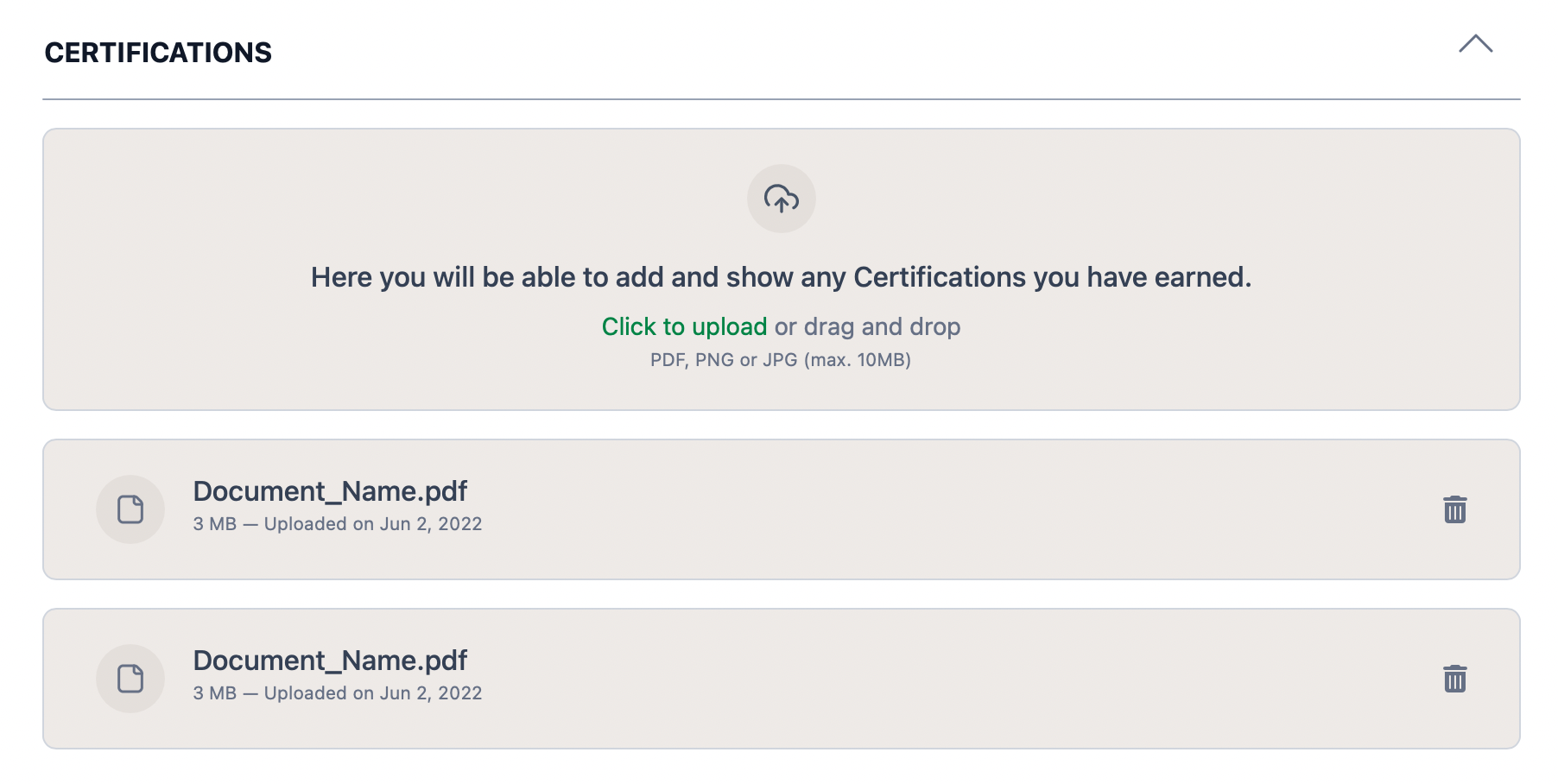
Task: Click the cloud upload icon
Action: [x=781, y=199]
